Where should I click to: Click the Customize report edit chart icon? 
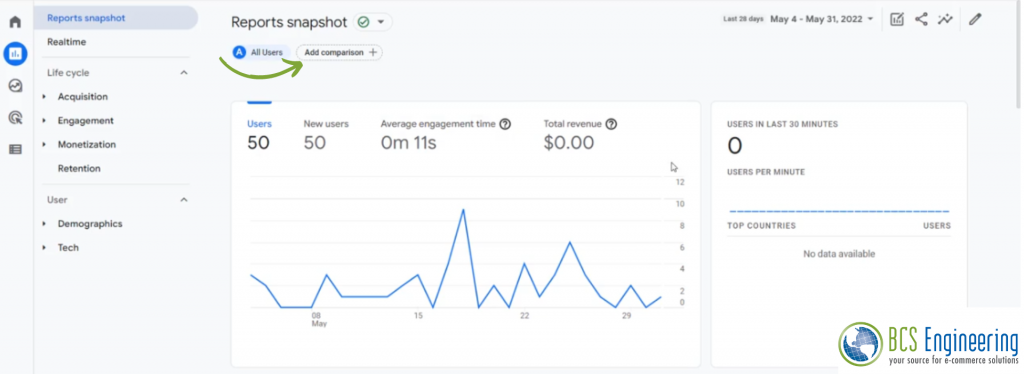click(x=897, y=20)
